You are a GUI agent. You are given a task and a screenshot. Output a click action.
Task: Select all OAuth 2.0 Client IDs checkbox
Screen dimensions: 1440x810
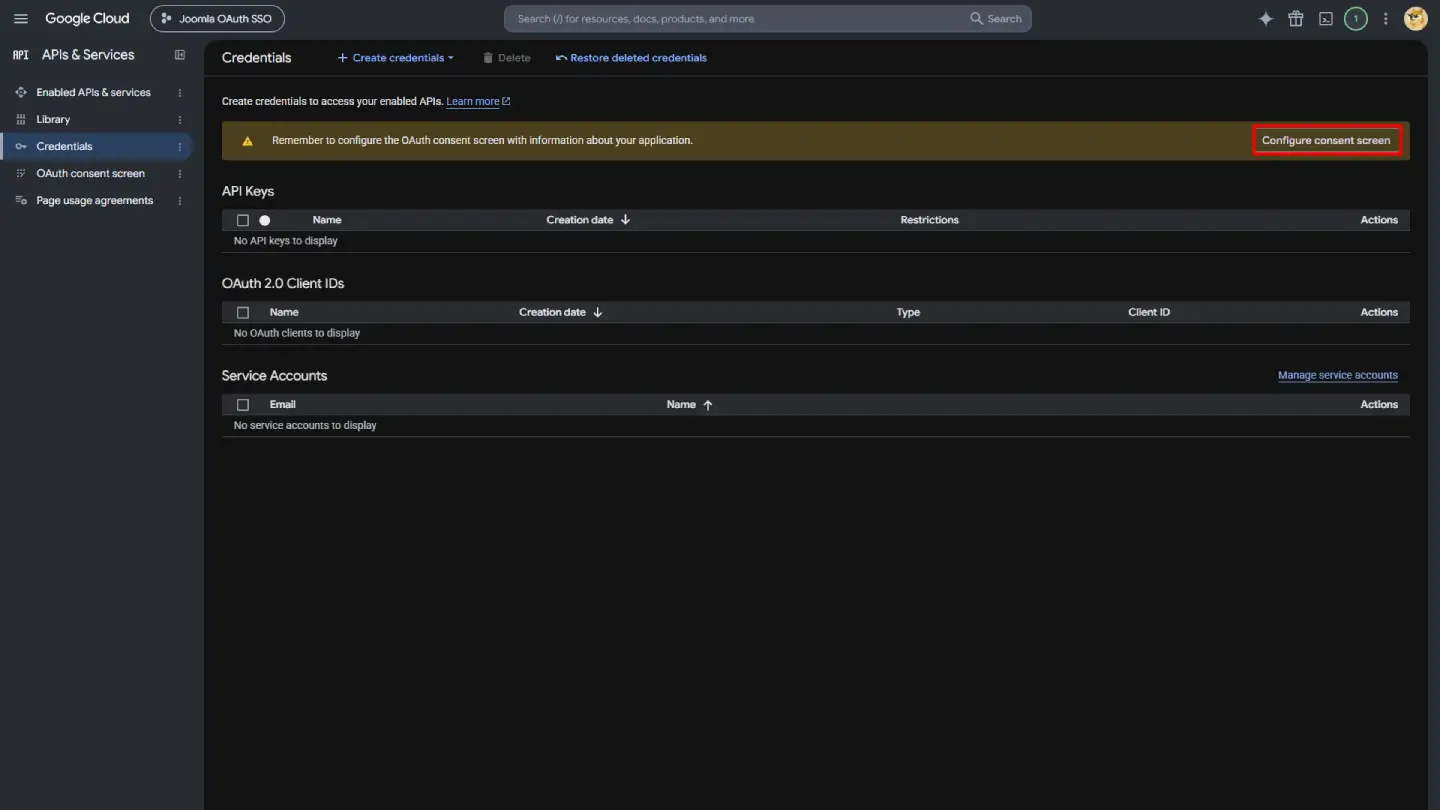click(243, 312)
